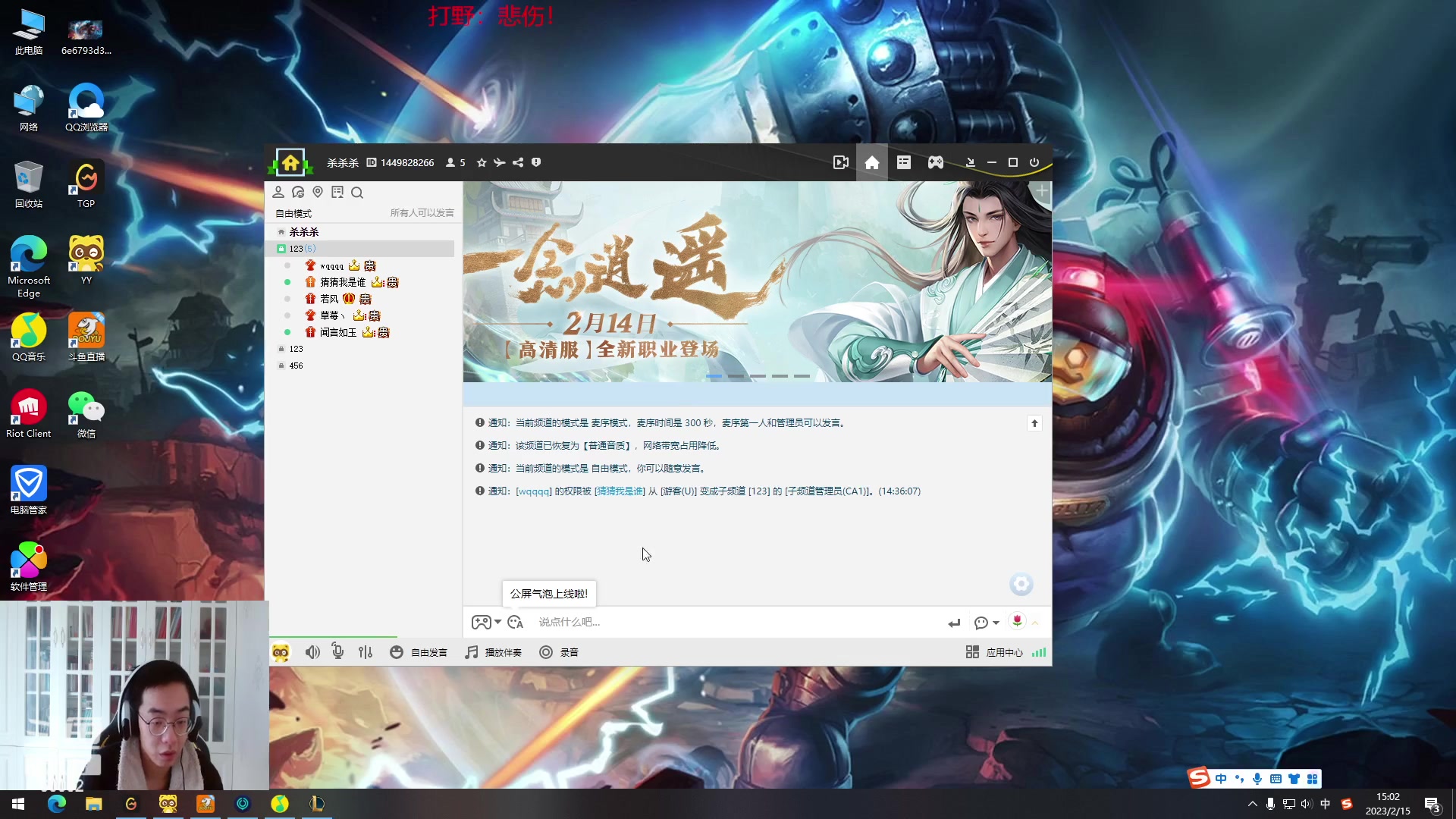The image size is (1456, 819).
Task: Click the search magnifier icon in the sidebar
Action: [x=357, y=193]
